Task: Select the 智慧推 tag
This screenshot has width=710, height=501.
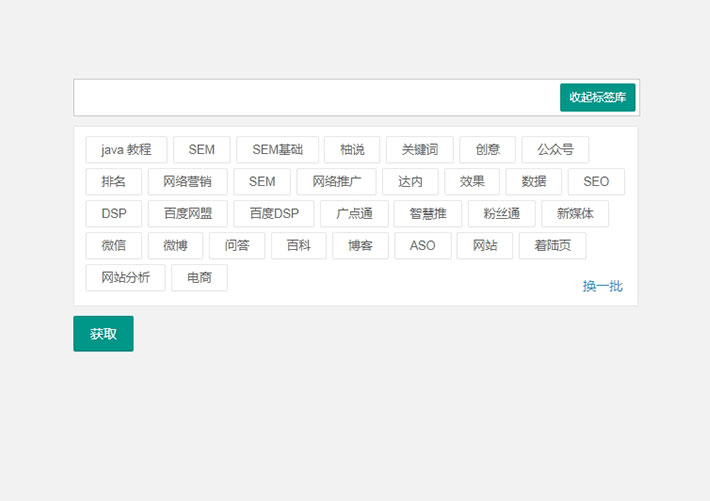Action: tap(428, 213)
